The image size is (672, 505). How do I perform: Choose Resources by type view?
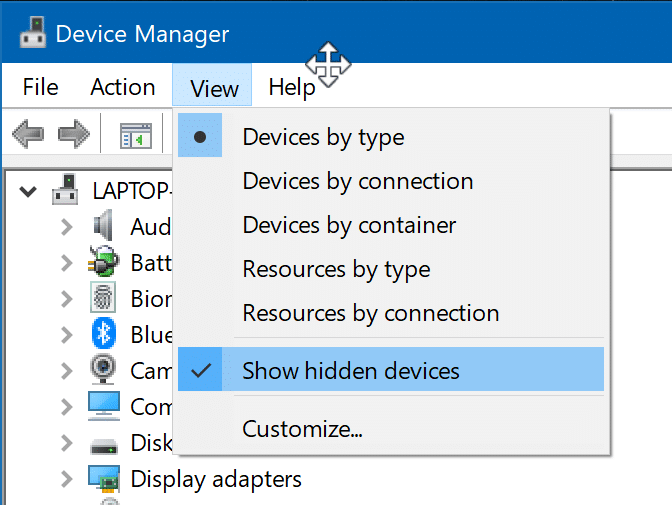[x=391, y=268]
